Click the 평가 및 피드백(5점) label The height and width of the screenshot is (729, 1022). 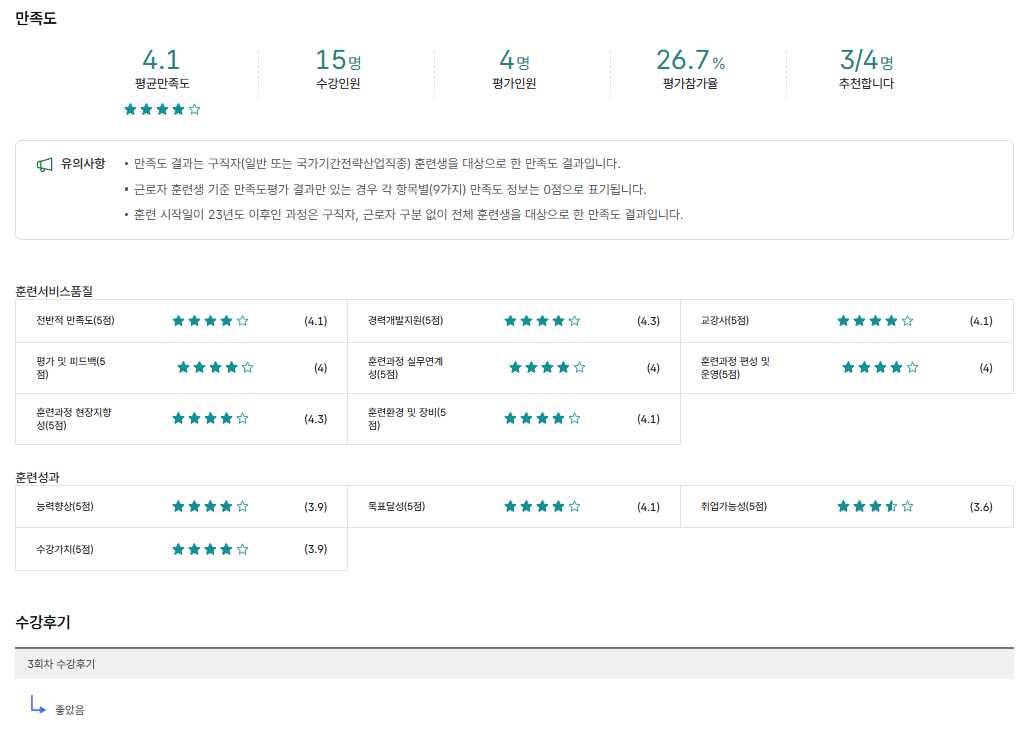coord(71,368)
